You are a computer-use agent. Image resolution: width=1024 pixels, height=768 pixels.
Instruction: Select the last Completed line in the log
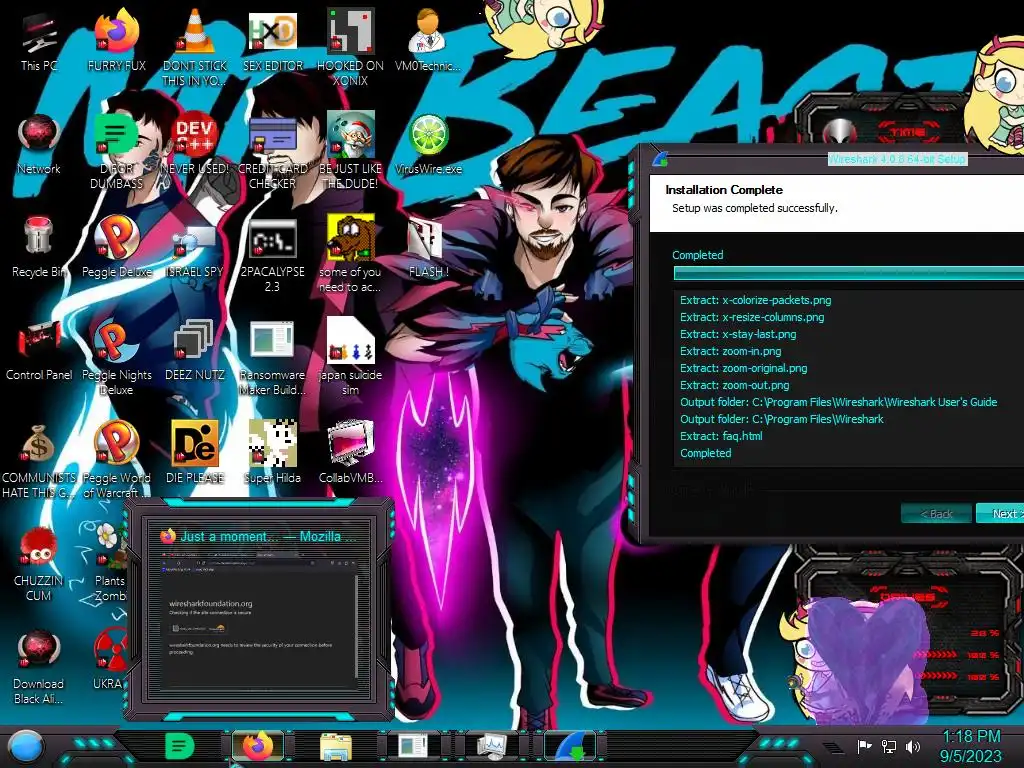(x=705, y=453)
